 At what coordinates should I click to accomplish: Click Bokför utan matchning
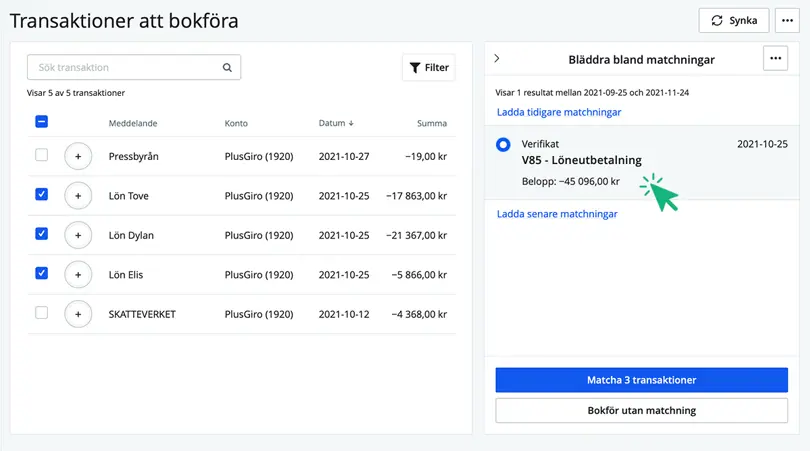(641, 410)
